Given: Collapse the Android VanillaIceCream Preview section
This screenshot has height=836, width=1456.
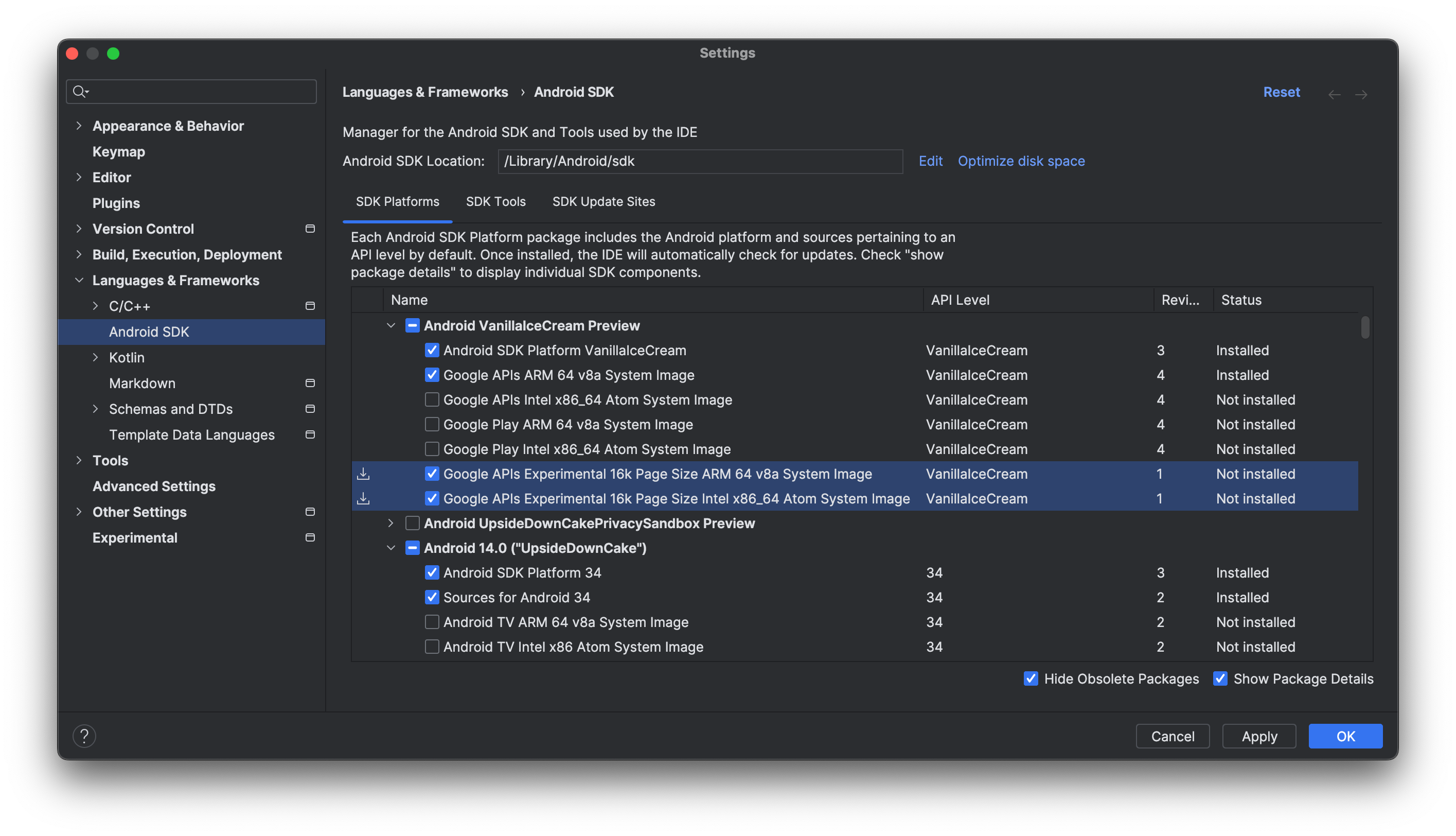Looking at the screenshot, I should 391,325.
